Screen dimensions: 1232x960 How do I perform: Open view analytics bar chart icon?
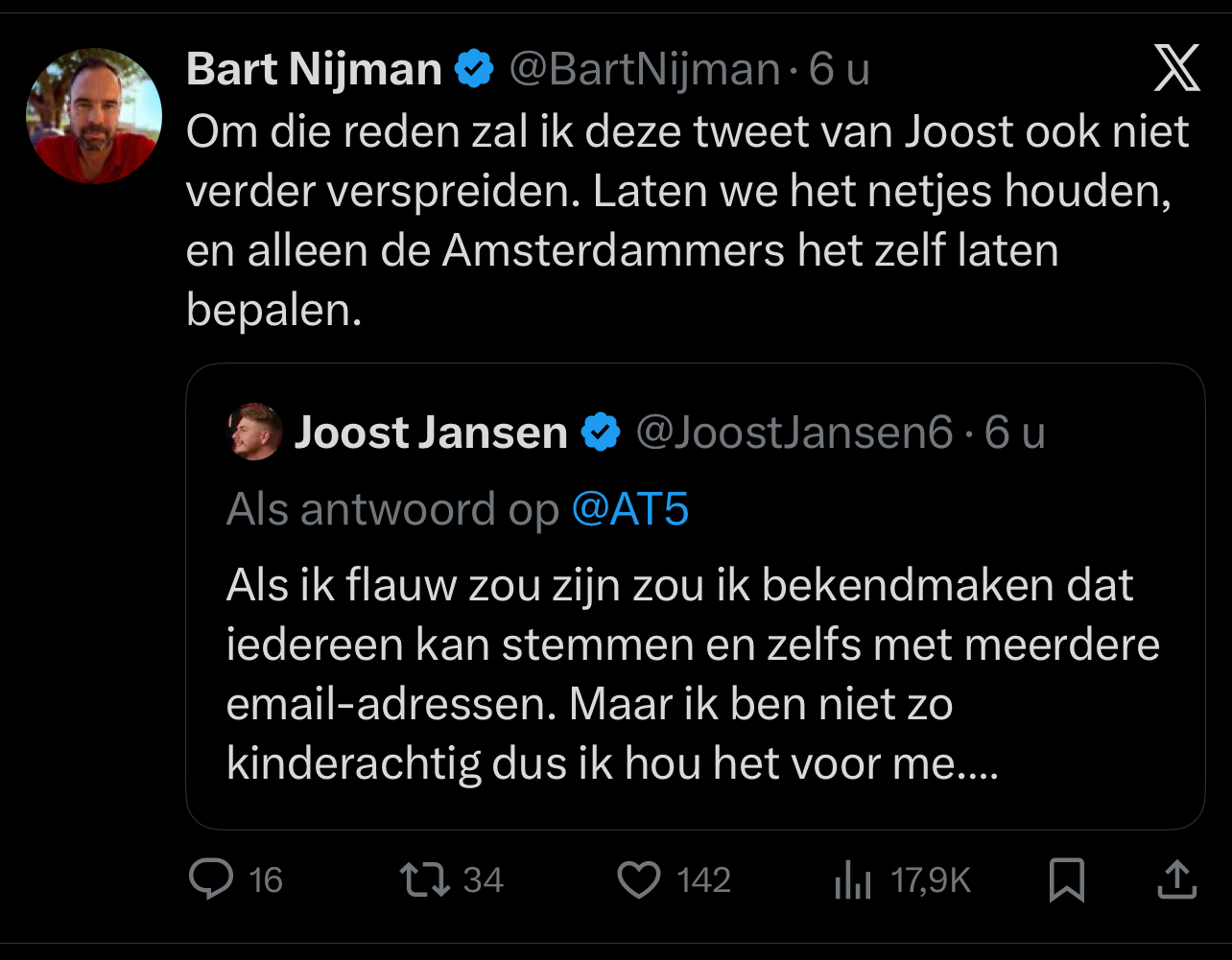point(852,880)
